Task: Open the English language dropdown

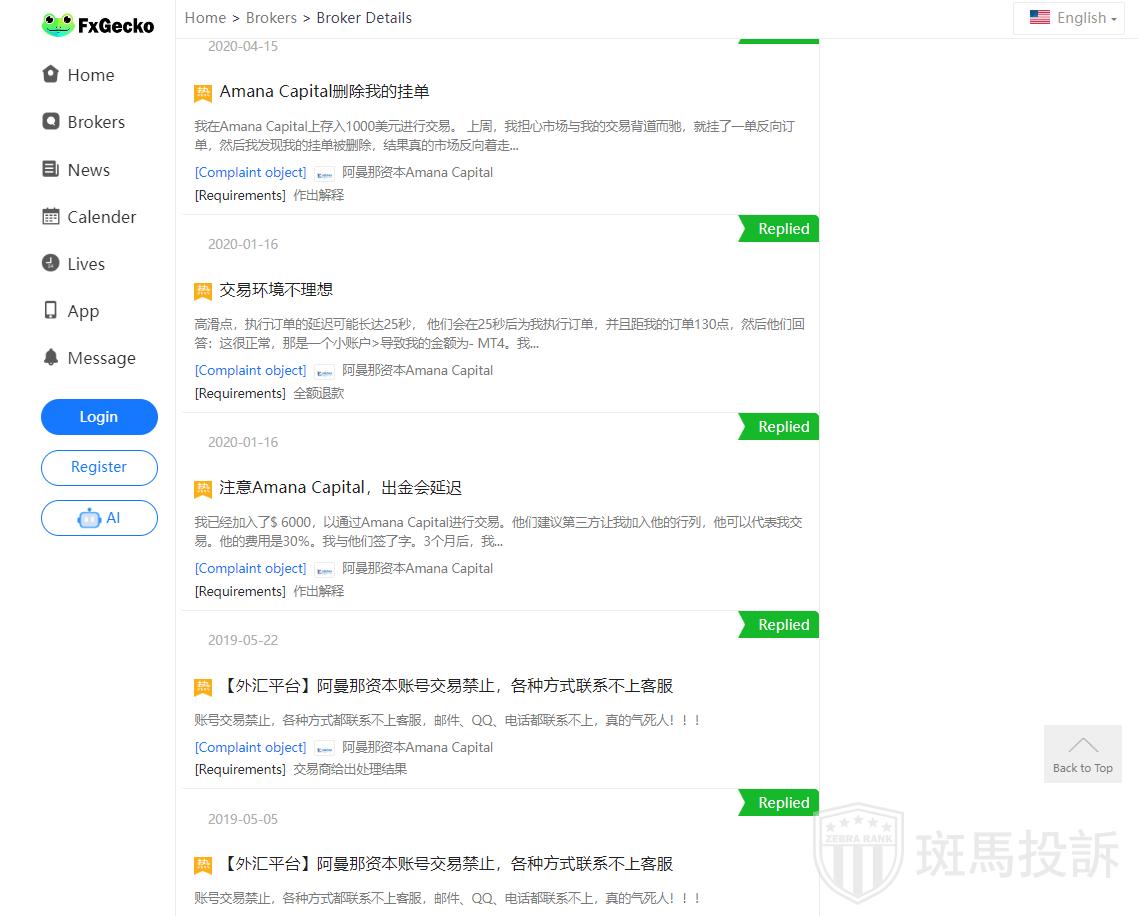Action: pos(1073,18)
